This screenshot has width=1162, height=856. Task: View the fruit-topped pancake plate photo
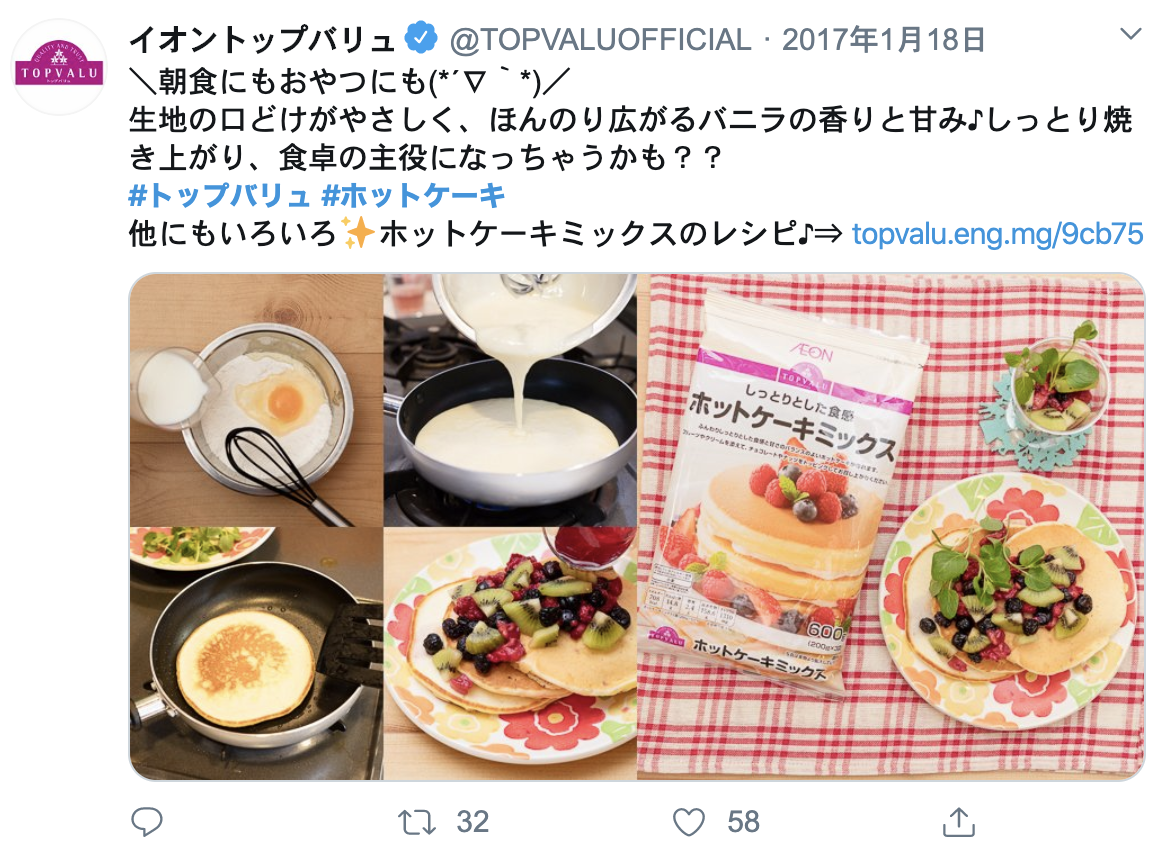pos(510,654)
